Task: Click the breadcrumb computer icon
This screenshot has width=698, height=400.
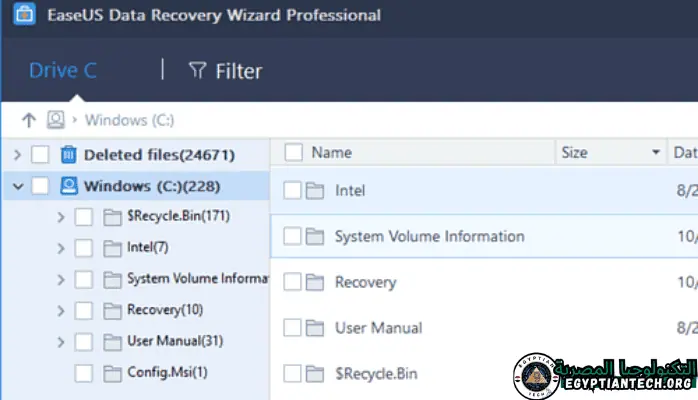Action: (x=56, y=120)
